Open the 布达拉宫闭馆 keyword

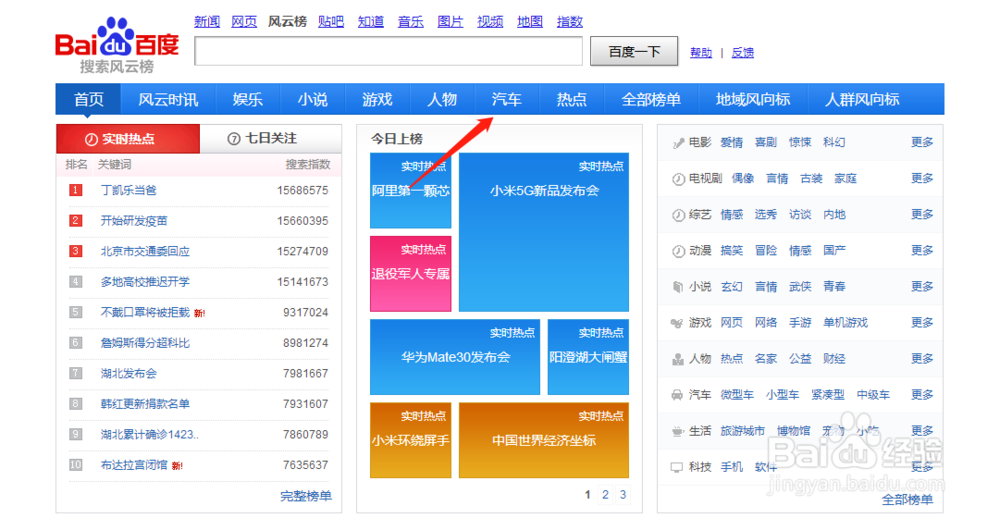(x=134, y=465)
